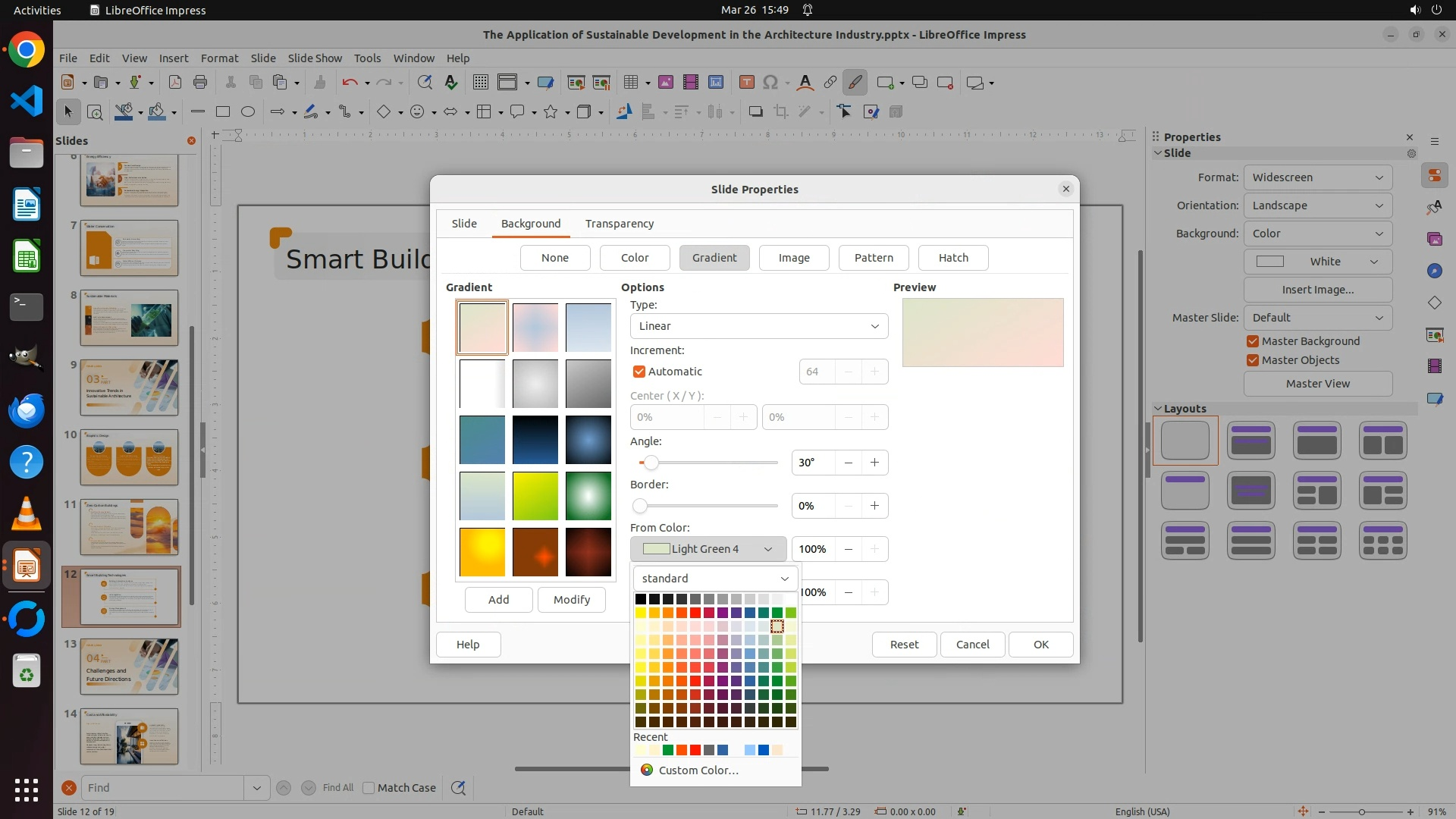Screen dimensions: 1456x819
Task: Click the Modify gradient button
Action: [571, 600]
